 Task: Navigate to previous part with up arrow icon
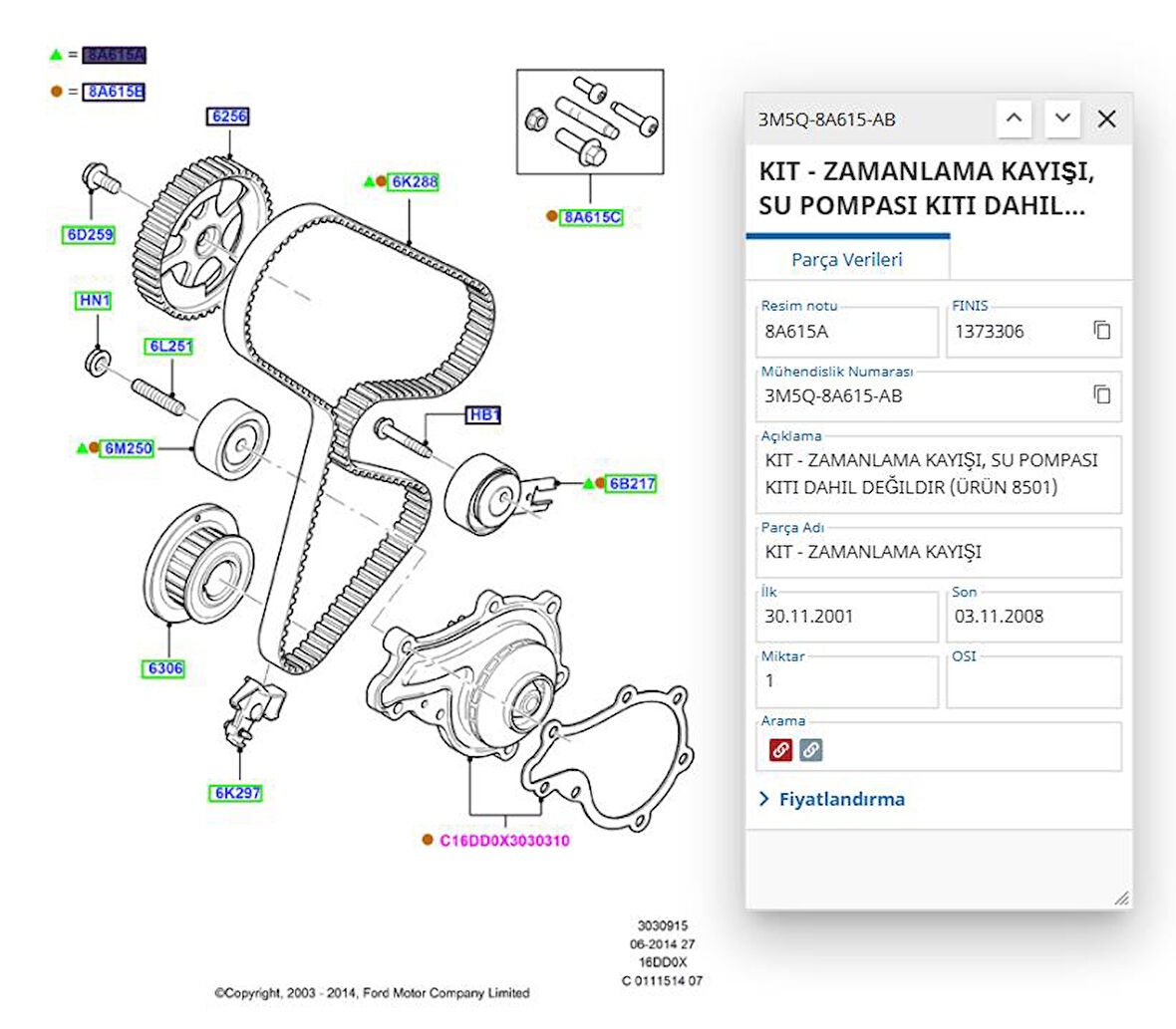point(1015,119)
